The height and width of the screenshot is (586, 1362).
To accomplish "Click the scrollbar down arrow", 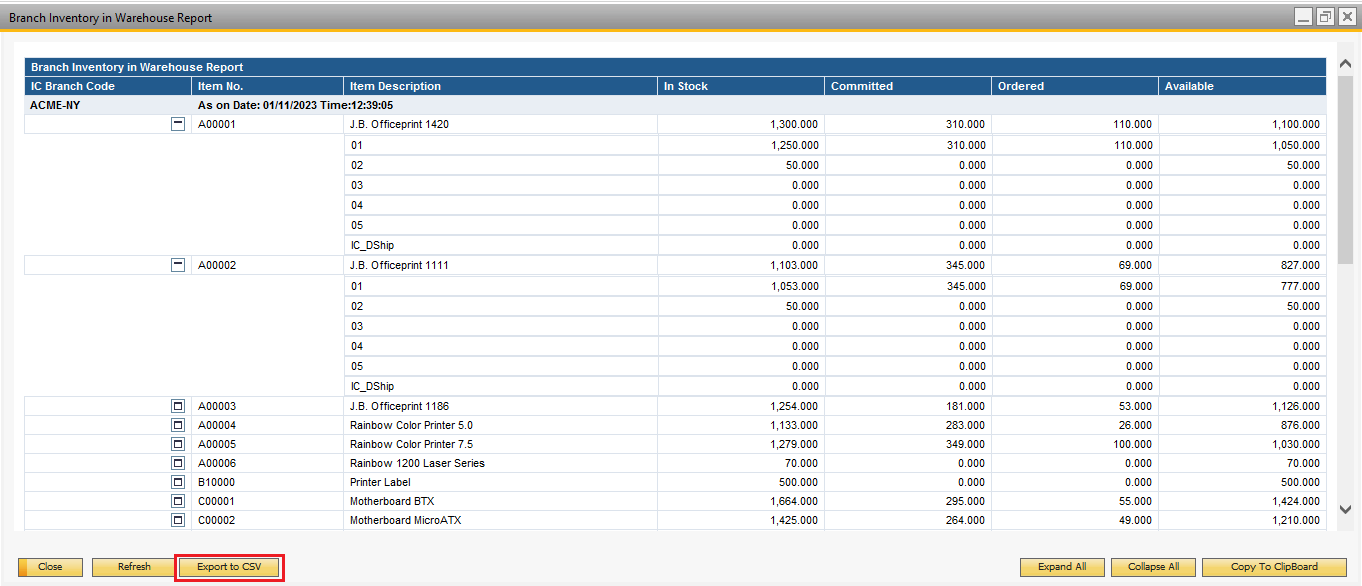I will click(1345, 510).
